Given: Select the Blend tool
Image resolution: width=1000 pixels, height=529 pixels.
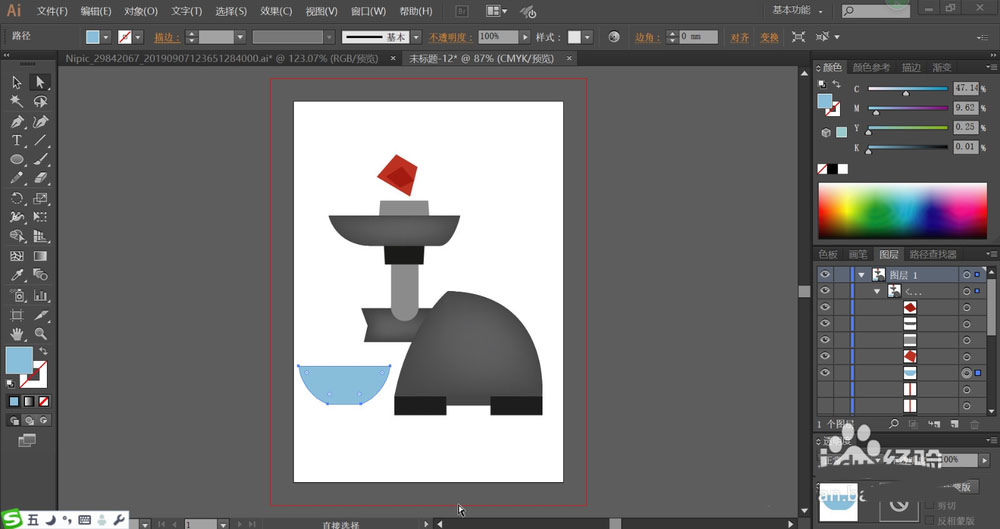Looking at the screenshot, I should pos(40,275).
